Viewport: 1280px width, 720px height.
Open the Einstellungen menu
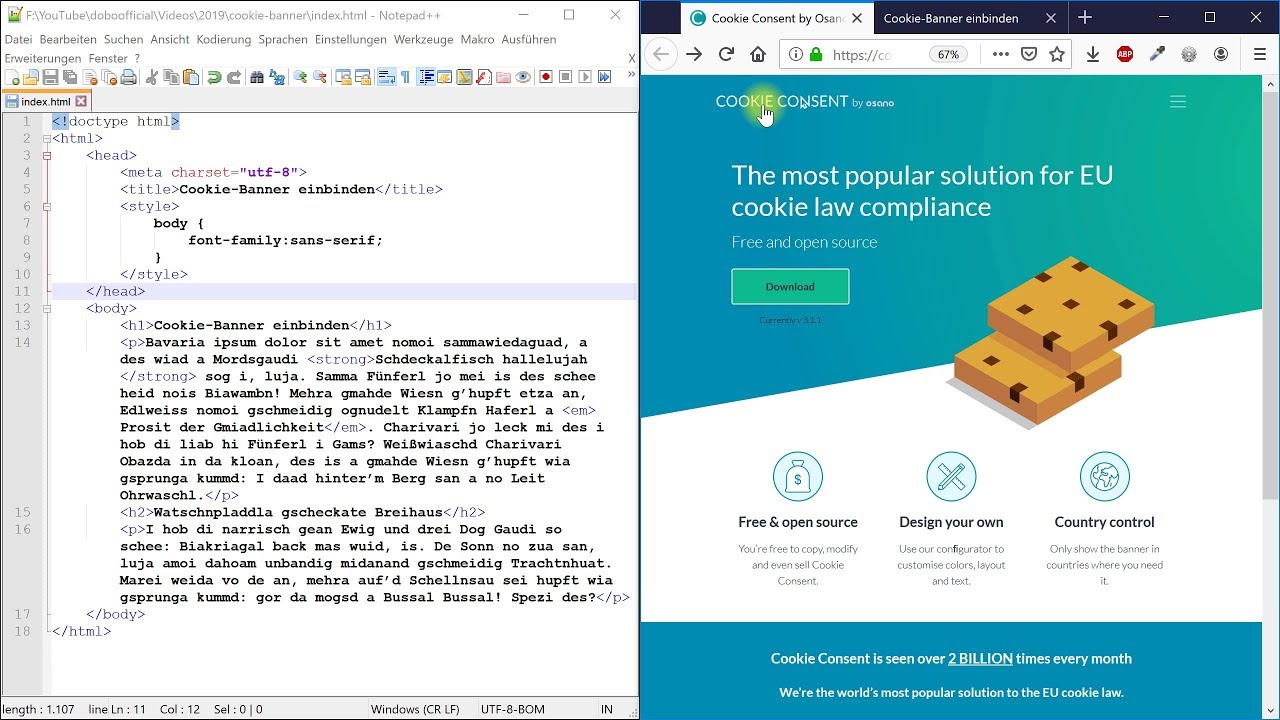pyautogui.click(x=350, y=39)
